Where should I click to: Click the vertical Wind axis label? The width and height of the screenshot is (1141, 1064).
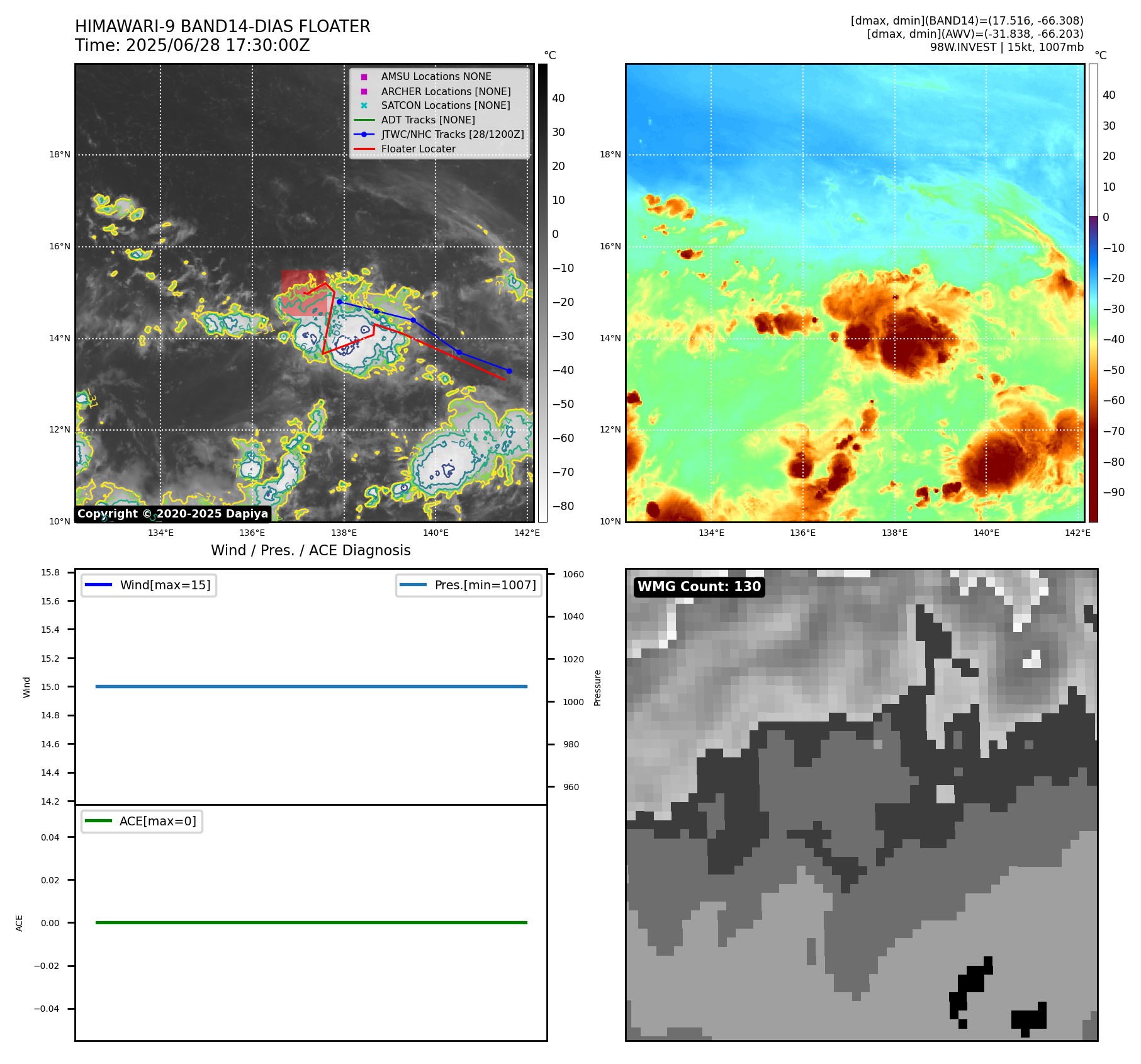coord(26,687)
